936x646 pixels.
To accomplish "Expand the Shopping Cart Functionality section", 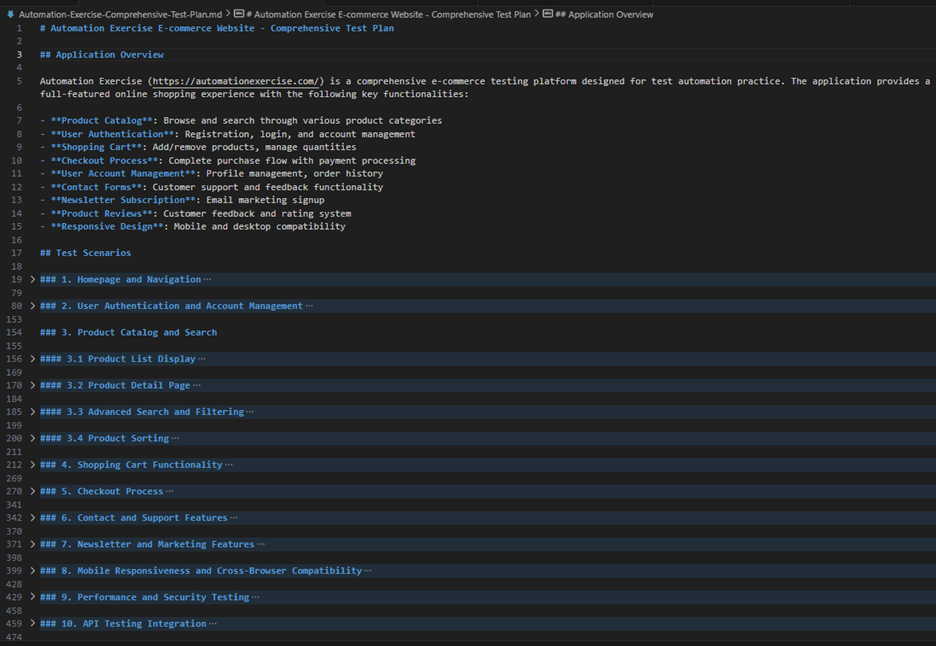I will pyautogui.click(x=33, y=465).
